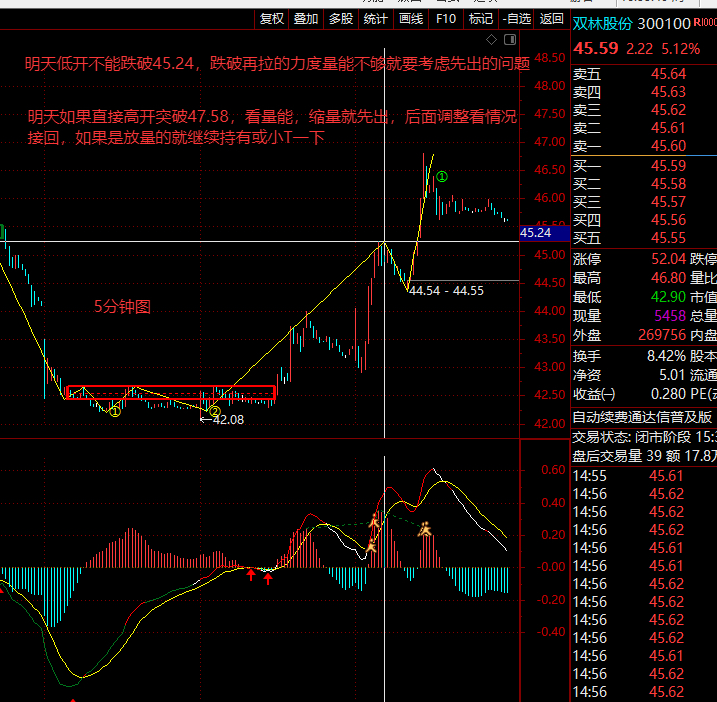Click the 现量 value 5458

tap(670, 316)
